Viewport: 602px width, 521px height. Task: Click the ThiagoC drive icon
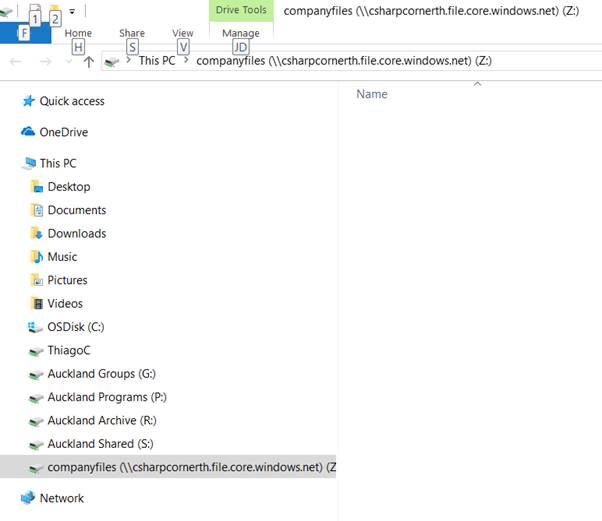(x=36, y=351)
